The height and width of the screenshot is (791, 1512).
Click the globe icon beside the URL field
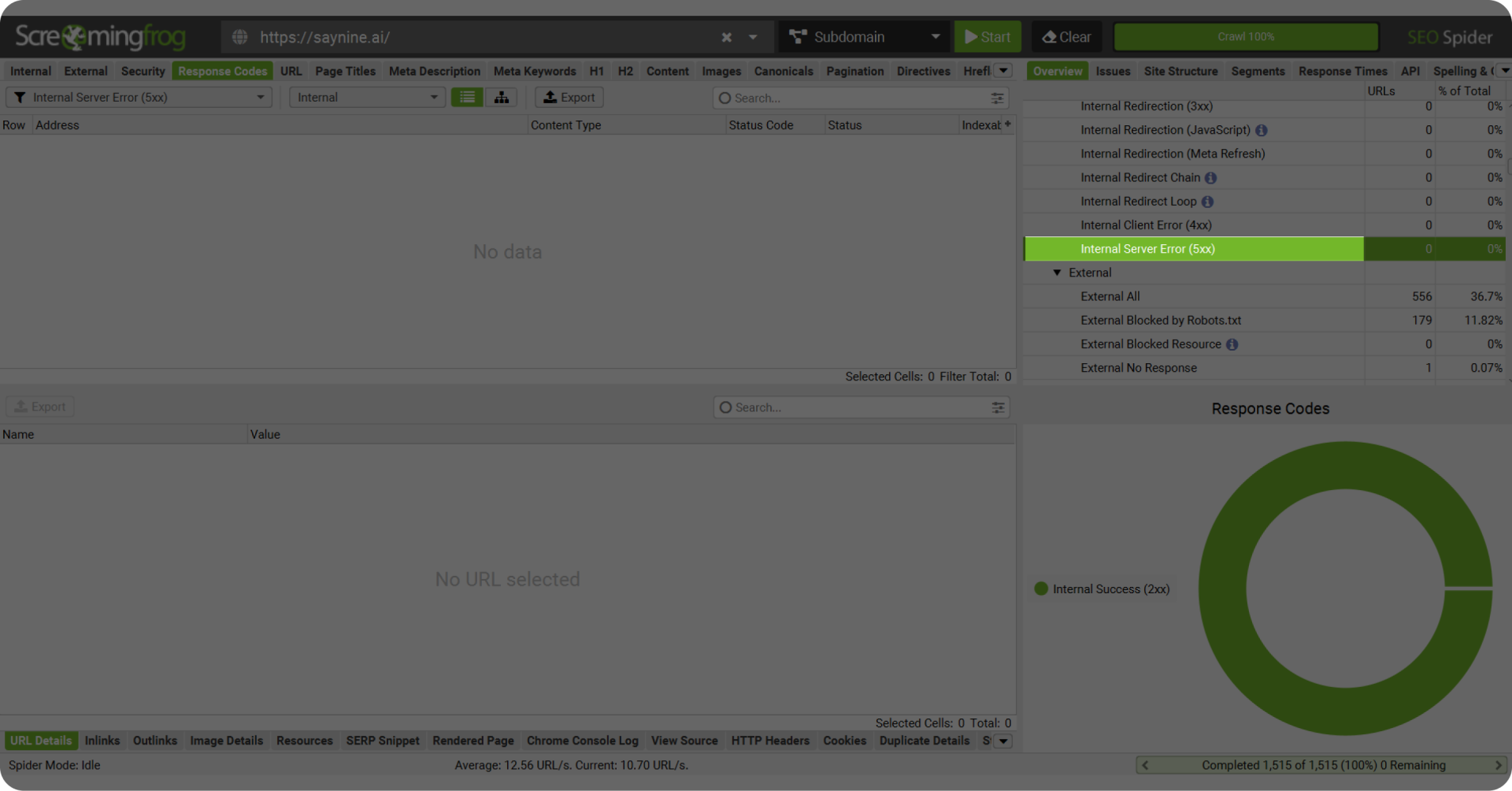[239, 37]
